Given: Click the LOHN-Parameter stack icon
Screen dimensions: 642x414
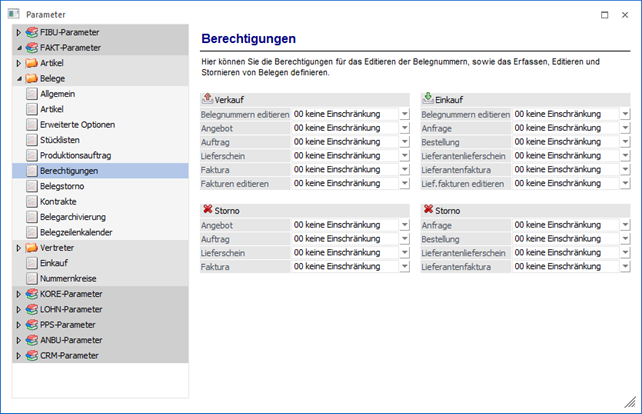Looking at the screenshot, I should pyautogui.click(x=31, y=309).
